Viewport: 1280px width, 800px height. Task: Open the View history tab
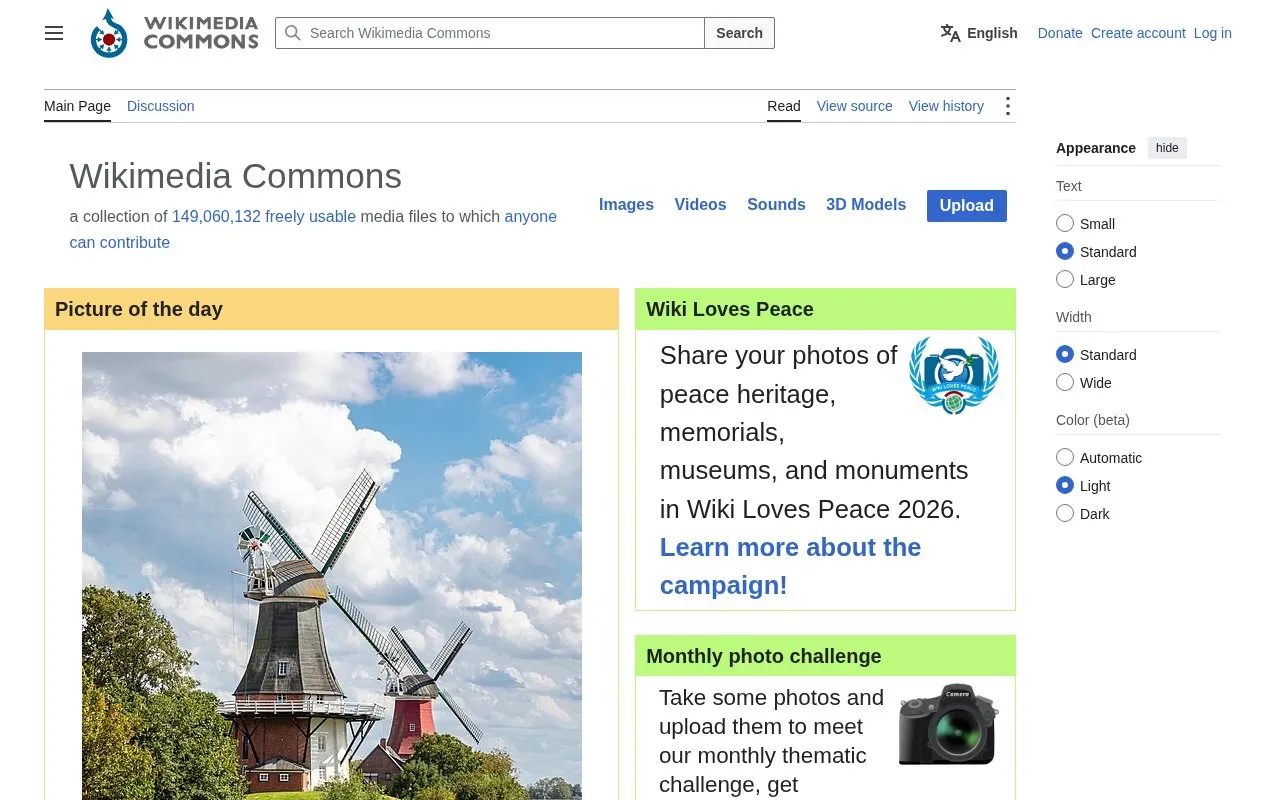(x=946, y=106)
